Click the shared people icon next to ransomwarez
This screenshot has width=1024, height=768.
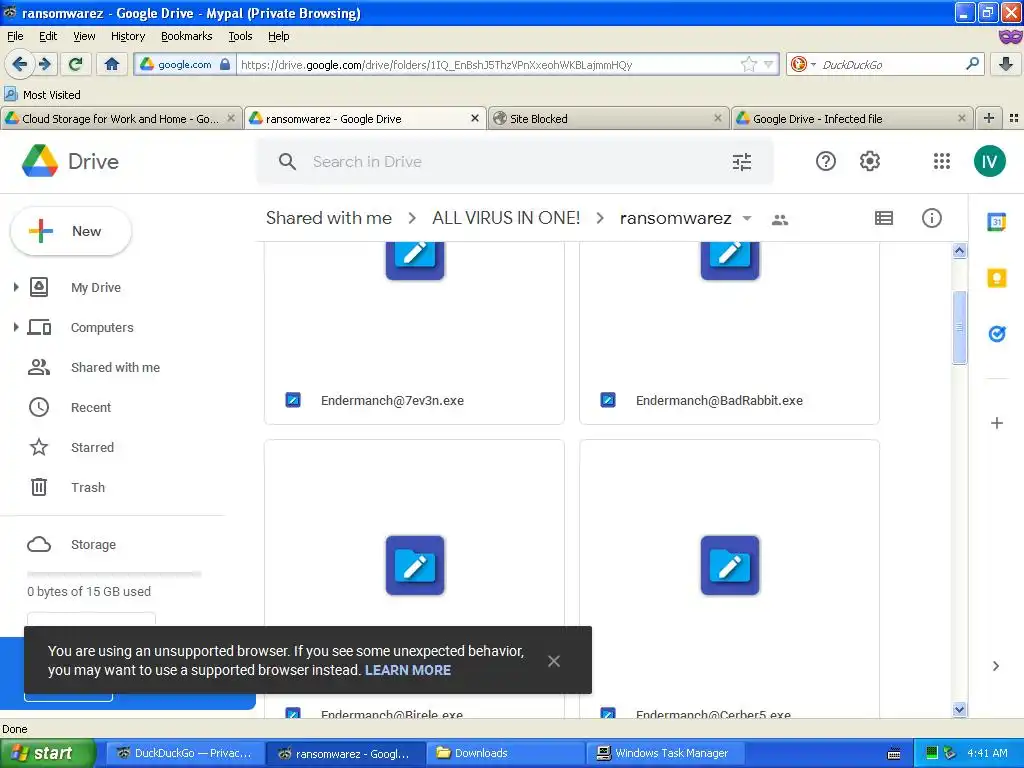click(780, 220)
